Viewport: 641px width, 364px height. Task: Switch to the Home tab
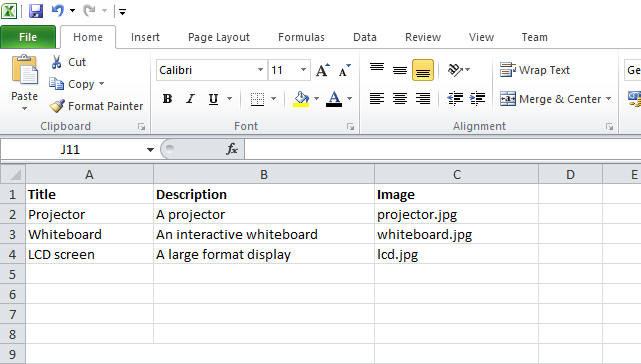click(88, 37)
